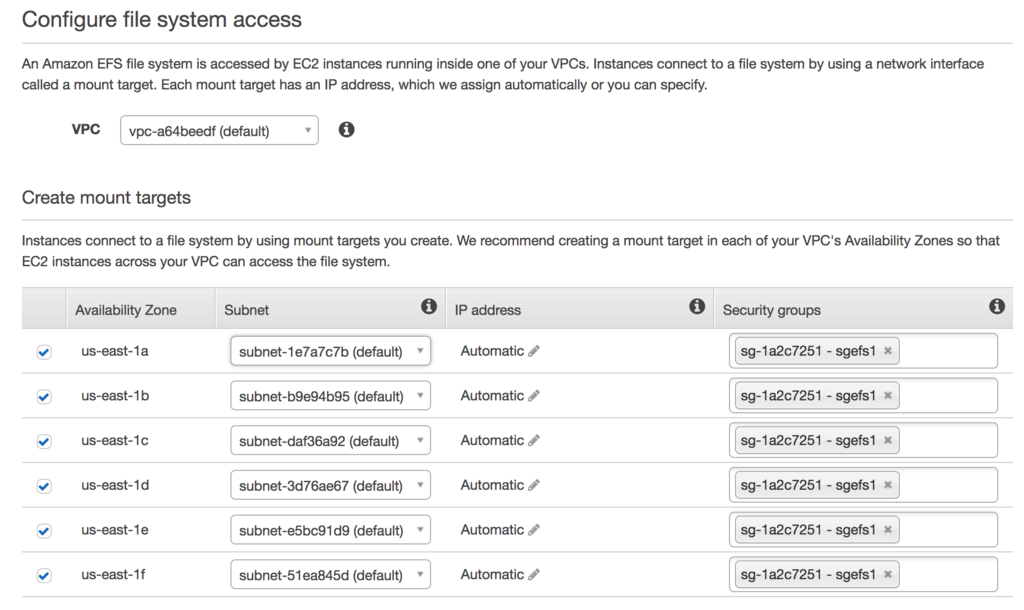Remove sgefs1 security group from us-east-1c
Image resolution: width=1024 pixels, height=610 pixels.
click(888, 441)
